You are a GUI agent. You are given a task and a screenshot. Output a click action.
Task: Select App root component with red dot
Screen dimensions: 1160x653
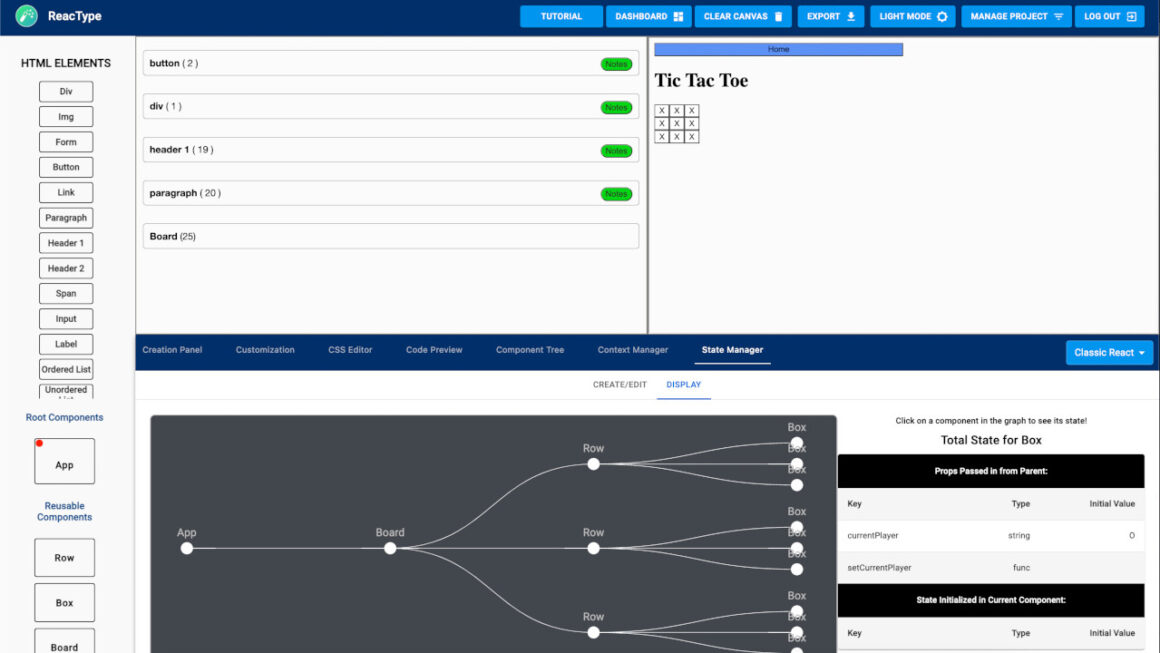[65, 461]
